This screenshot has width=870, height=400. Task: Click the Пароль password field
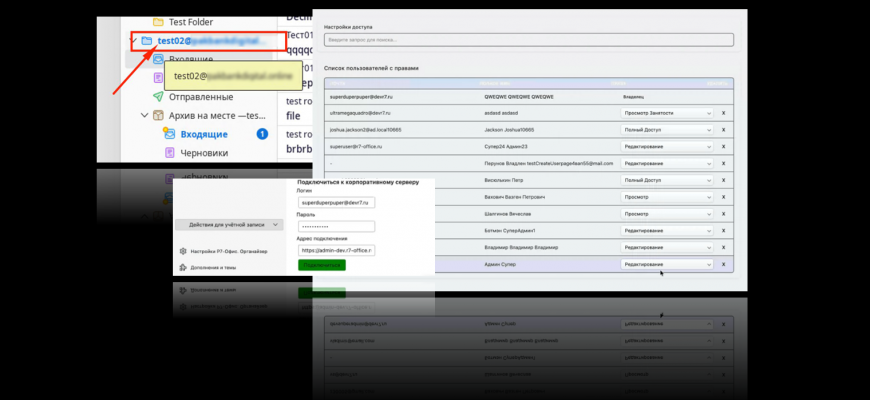tap(336, 227)
